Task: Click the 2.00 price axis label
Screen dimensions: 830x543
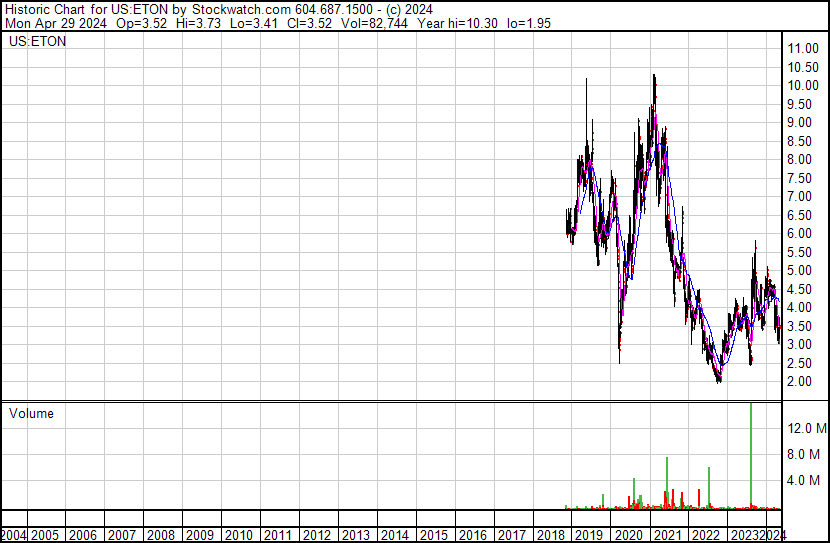Action: [801, 381]
